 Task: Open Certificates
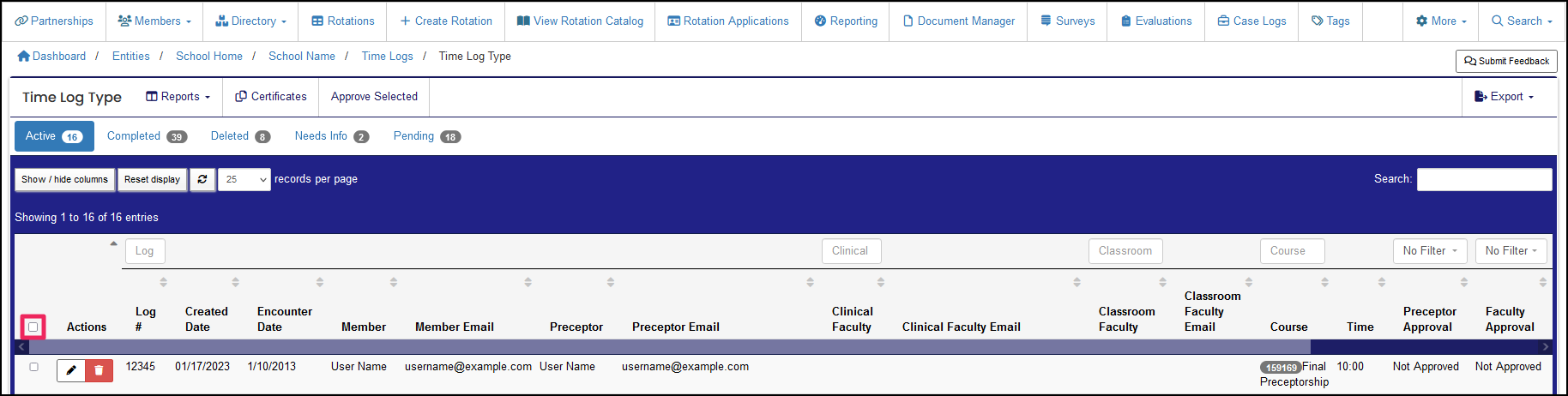[x=271, y=97]
